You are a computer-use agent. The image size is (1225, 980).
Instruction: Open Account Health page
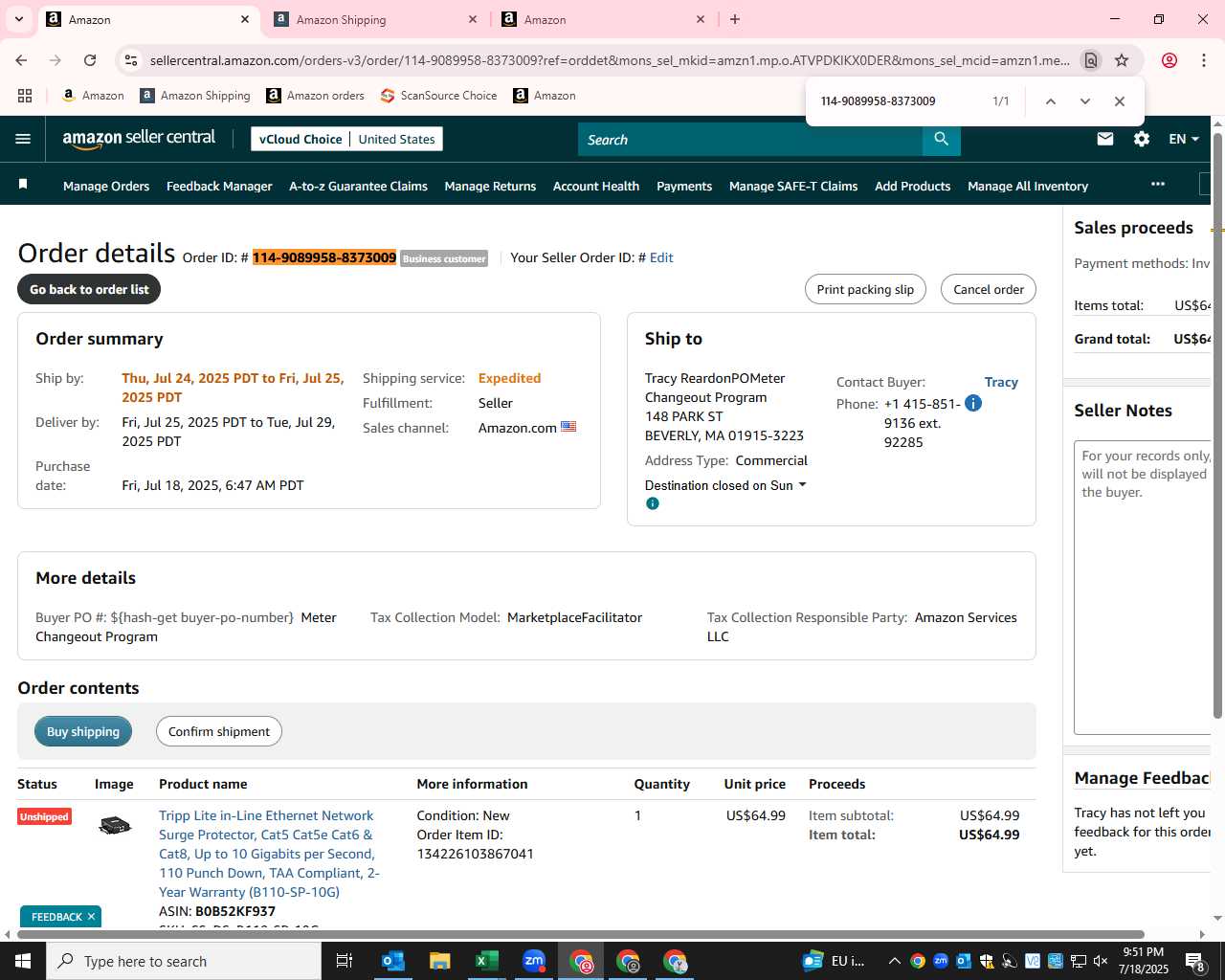point(596,186)
